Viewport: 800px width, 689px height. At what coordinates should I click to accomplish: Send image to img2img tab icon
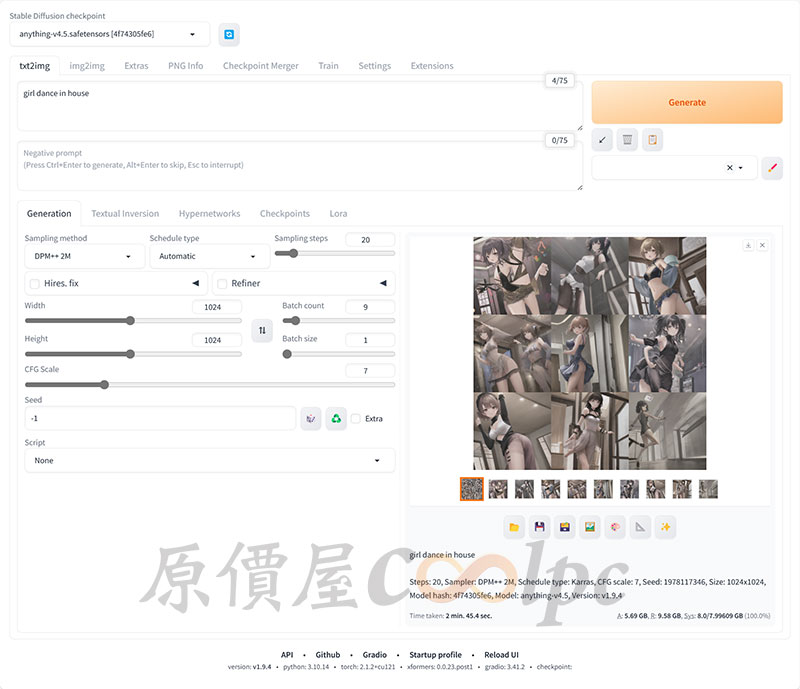(x=590, y=527)
